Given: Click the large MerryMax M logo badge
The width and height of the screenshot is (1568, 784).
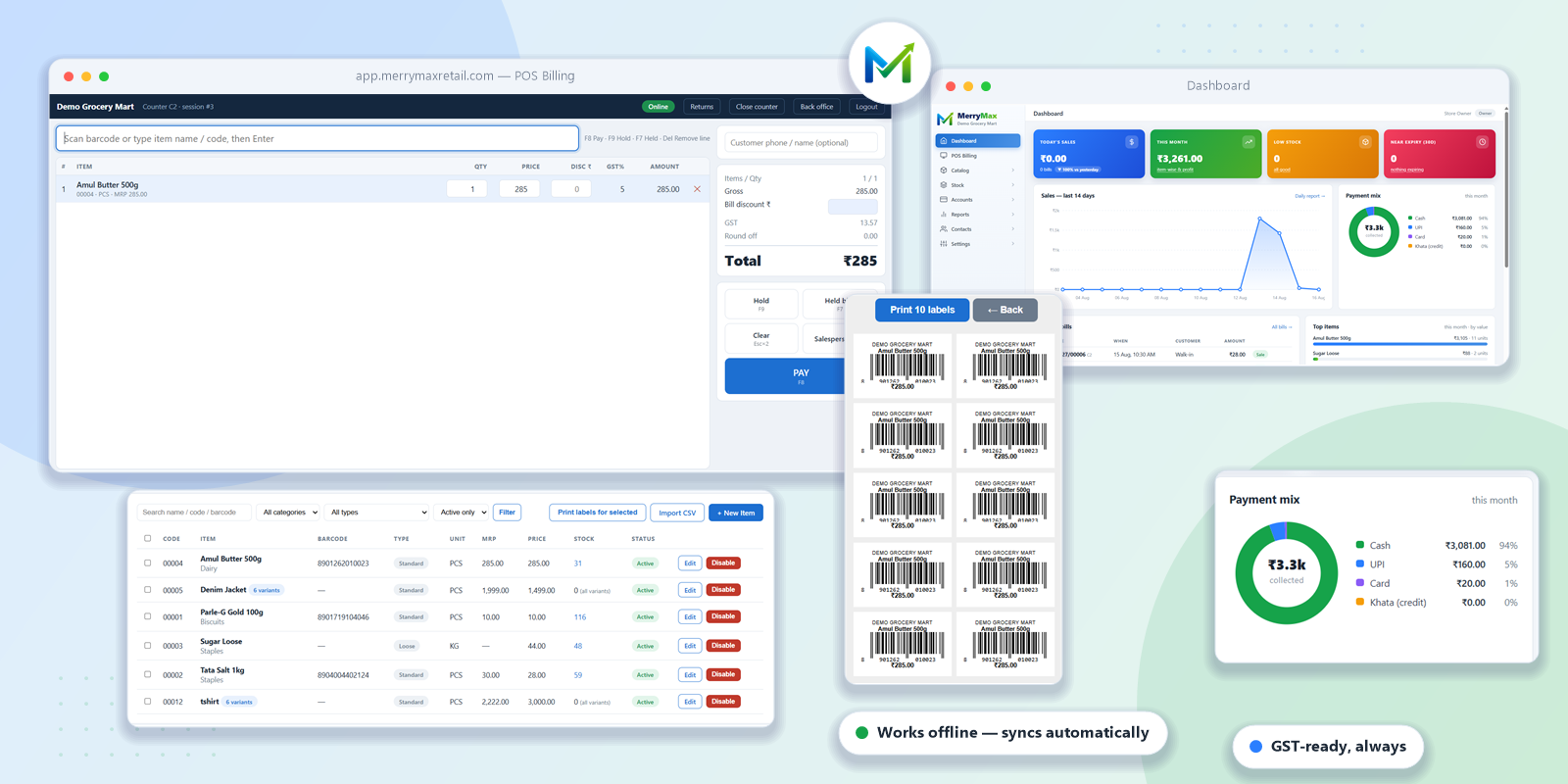Looking at the screenshot, I should click(889, 64).
